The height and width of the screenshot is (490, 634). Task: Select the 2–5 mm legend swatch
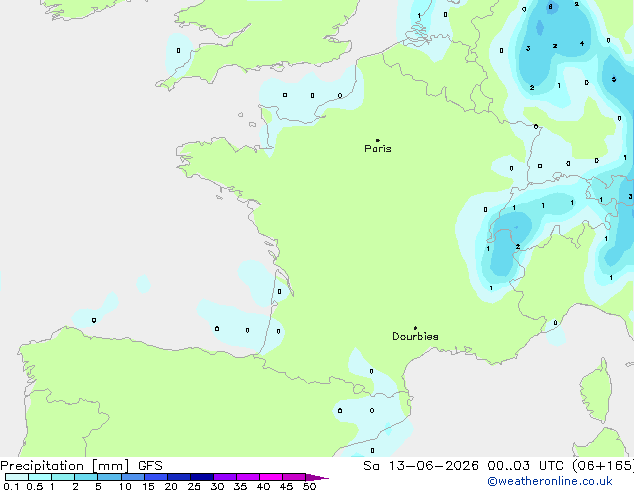click(x=86, y=477)
